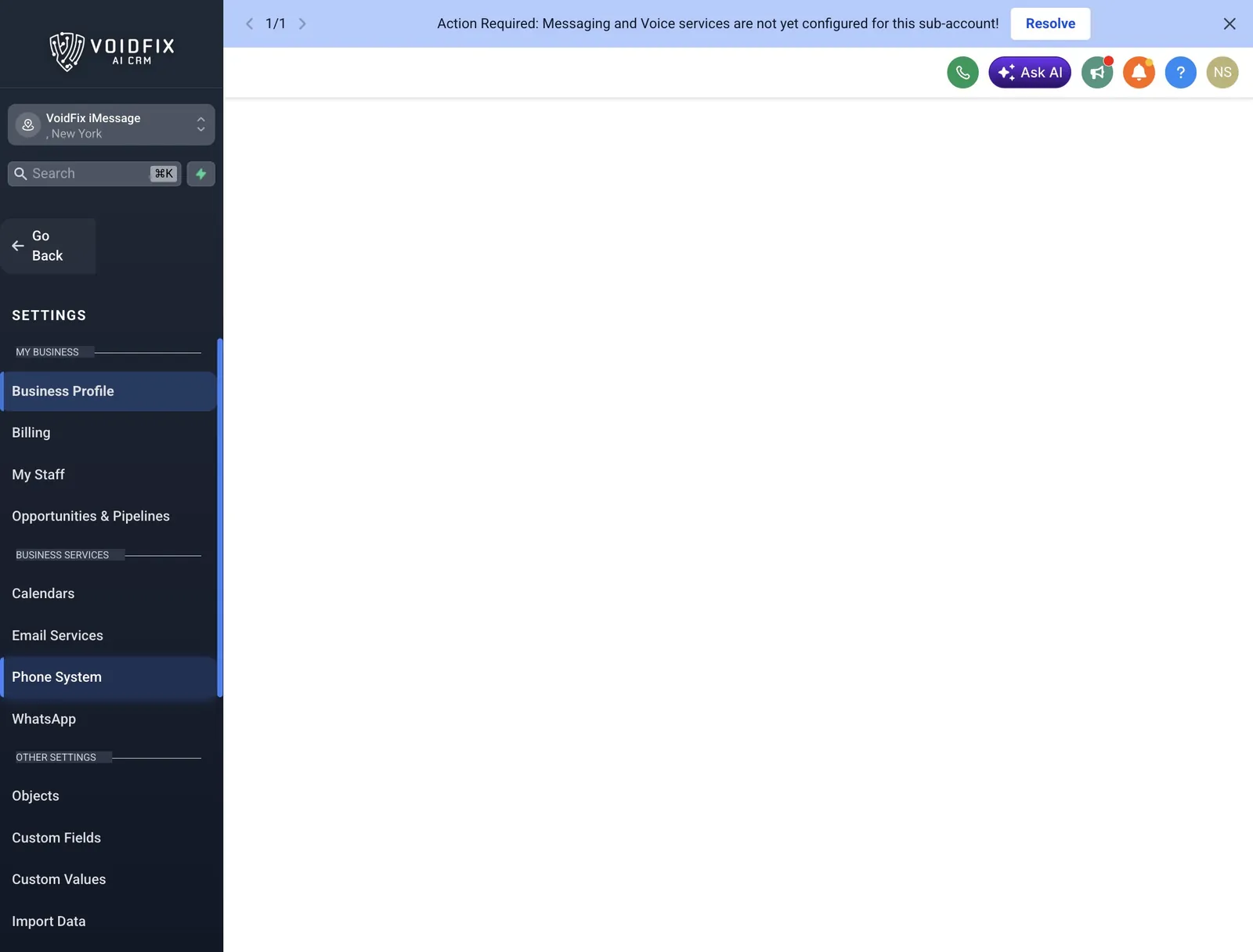Open Email Services settings
This screenshot has width=1253, height=952.
tap(109, 635)
